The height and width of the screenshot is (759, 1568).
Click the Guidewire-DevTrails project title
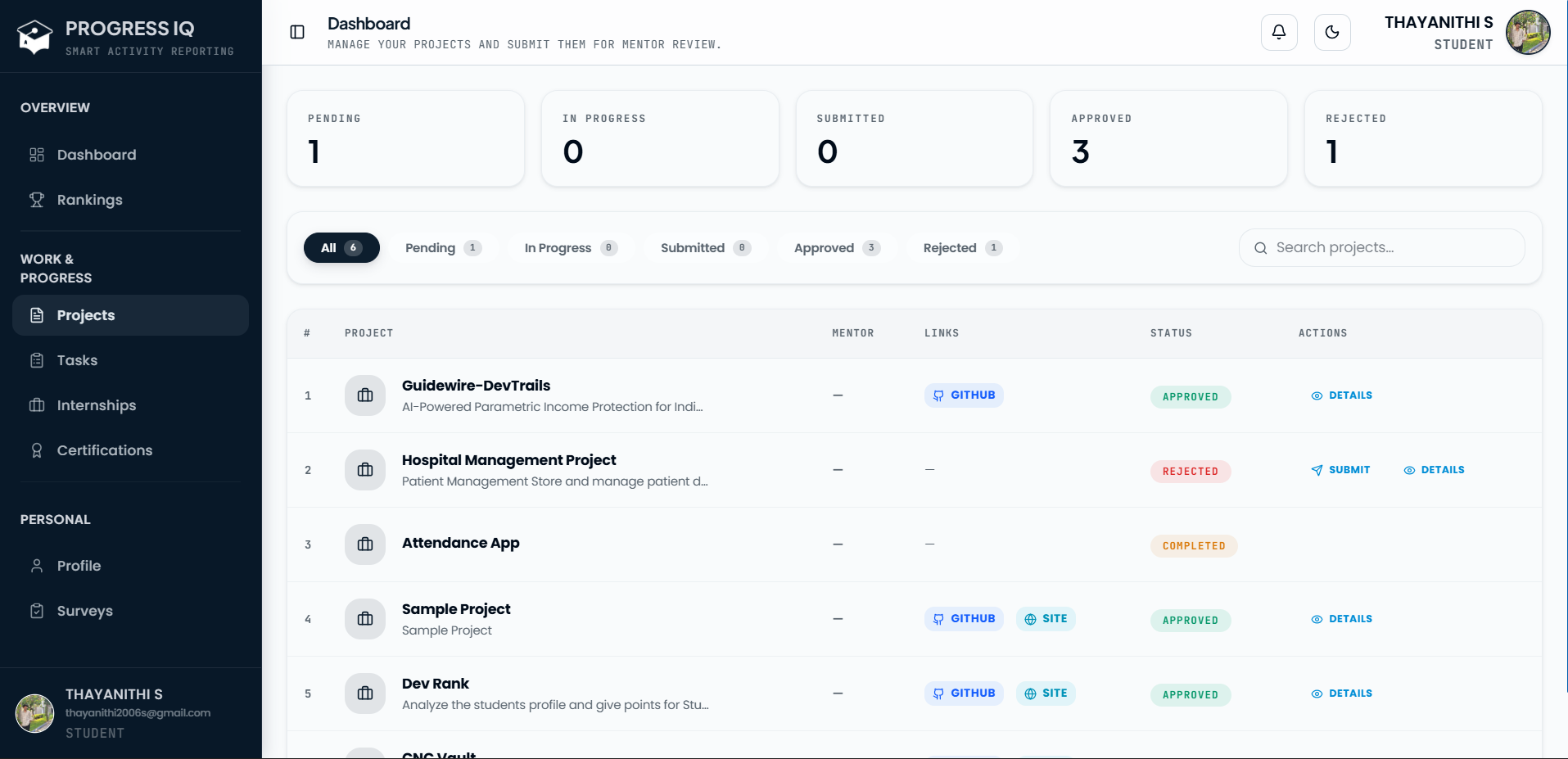(476, 386)
